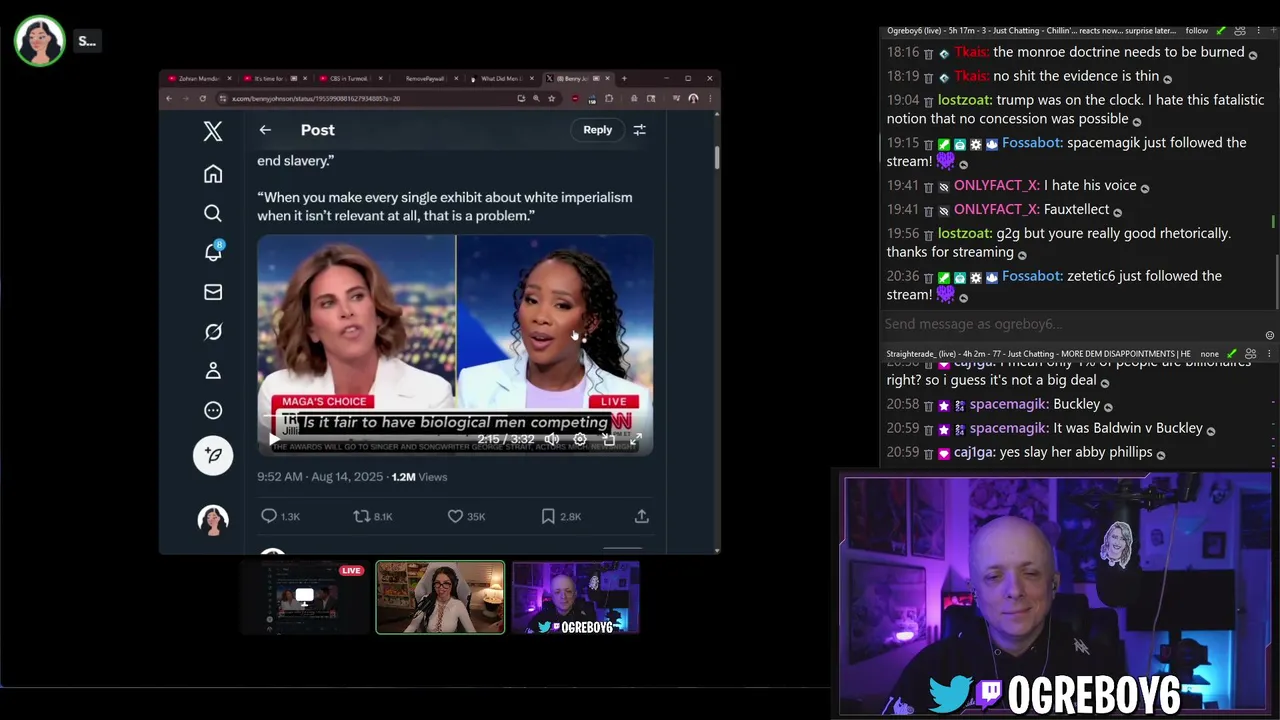
Task: Click username caj1ga at 20:59
Action: point(974,452)
